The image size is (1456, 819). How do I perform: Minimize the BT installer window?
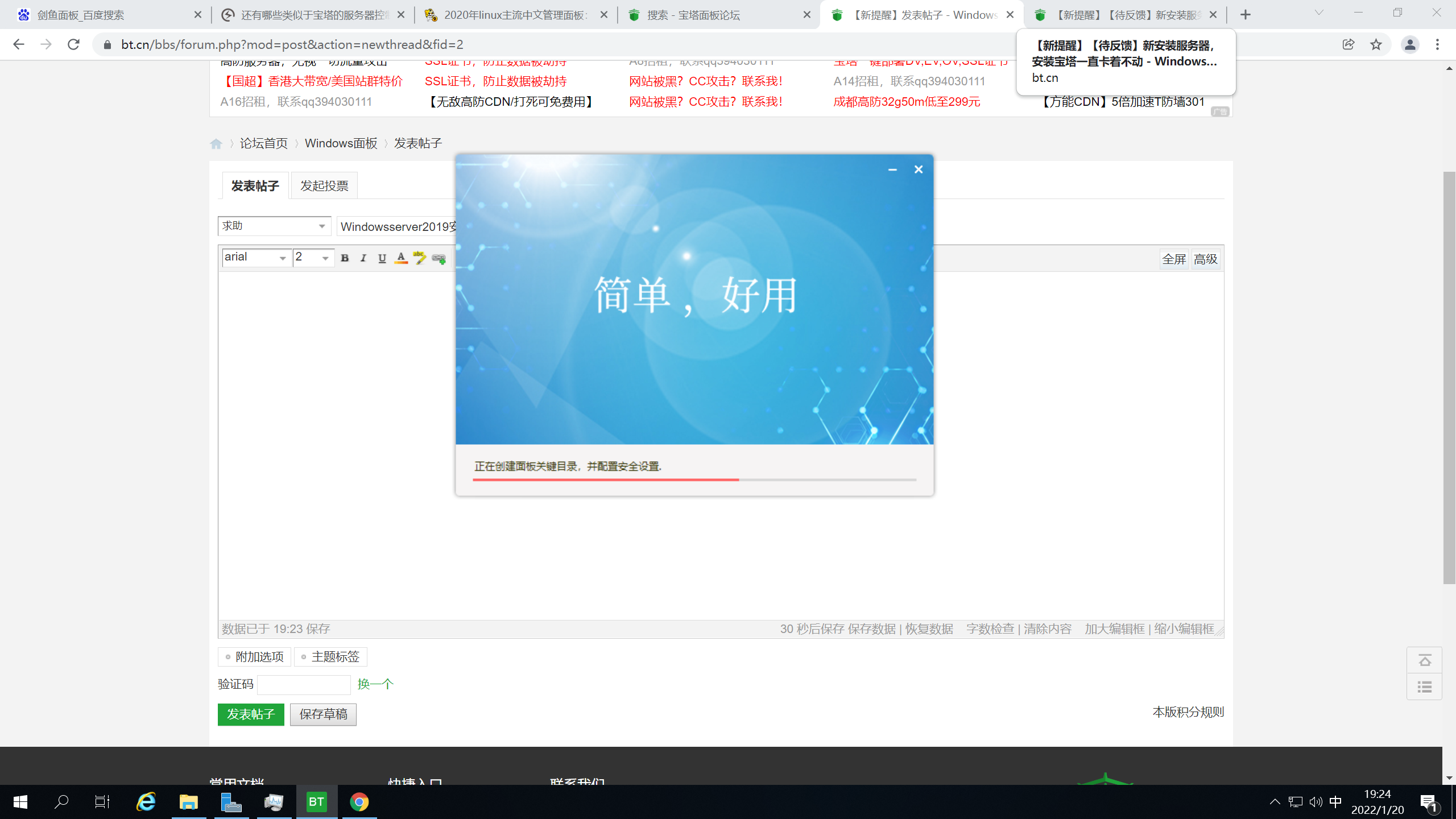click(892, 169)
